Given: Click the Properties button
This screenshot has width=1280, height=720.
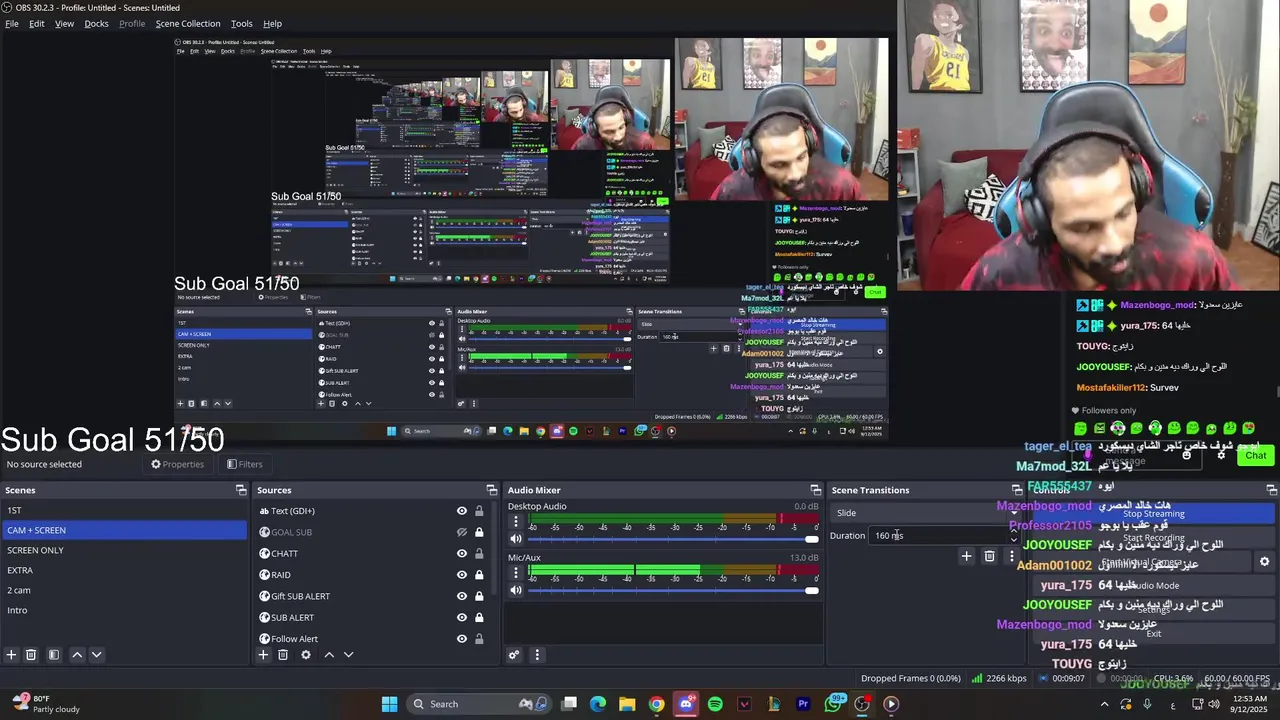Looking at the screenshot, I should pyautogui.click(x=177, y=464).
